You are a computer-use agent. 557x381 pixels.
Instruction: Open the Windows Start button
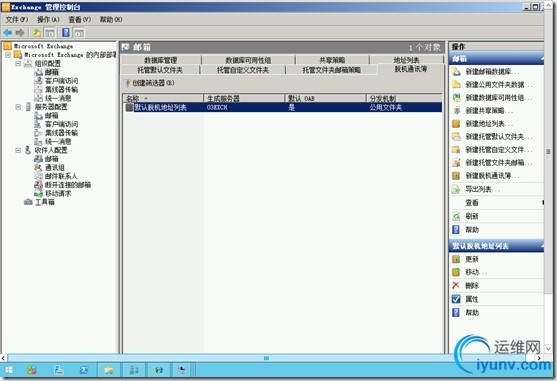(9, 370)
